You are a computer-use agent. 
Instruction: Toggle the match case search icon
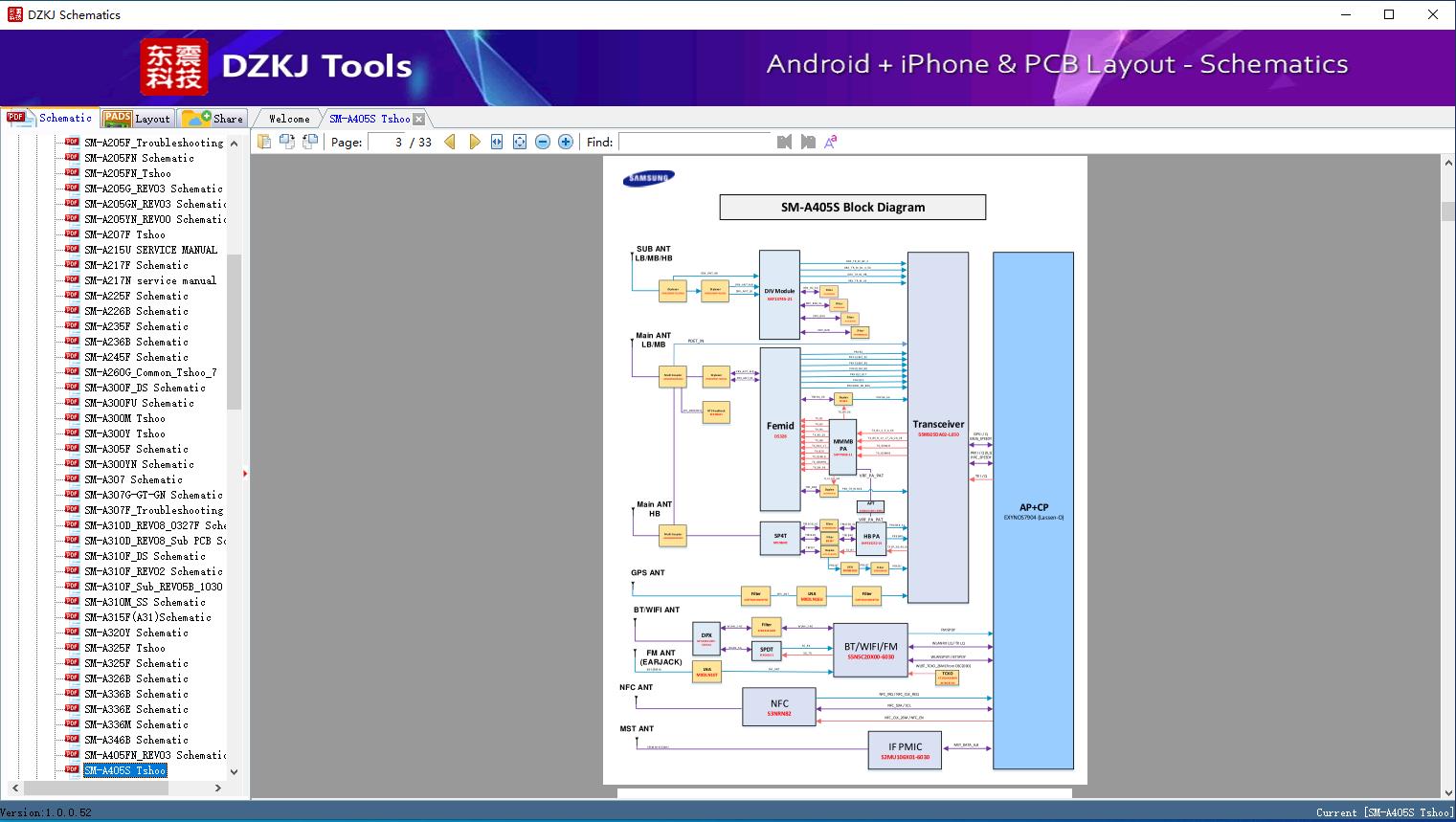pos(831,142)
